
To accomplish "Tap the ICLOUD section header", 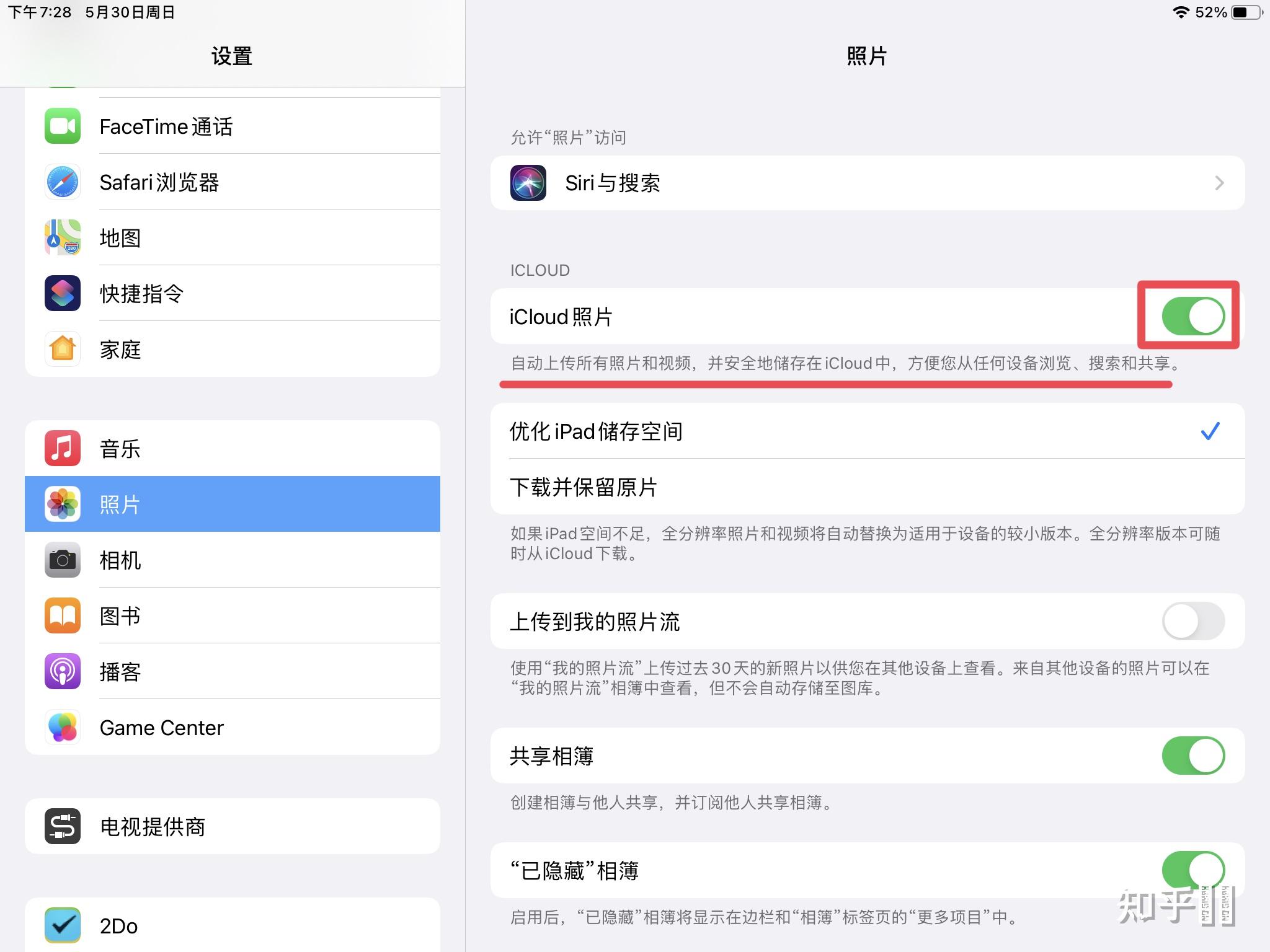I will [x=540, y=270].
